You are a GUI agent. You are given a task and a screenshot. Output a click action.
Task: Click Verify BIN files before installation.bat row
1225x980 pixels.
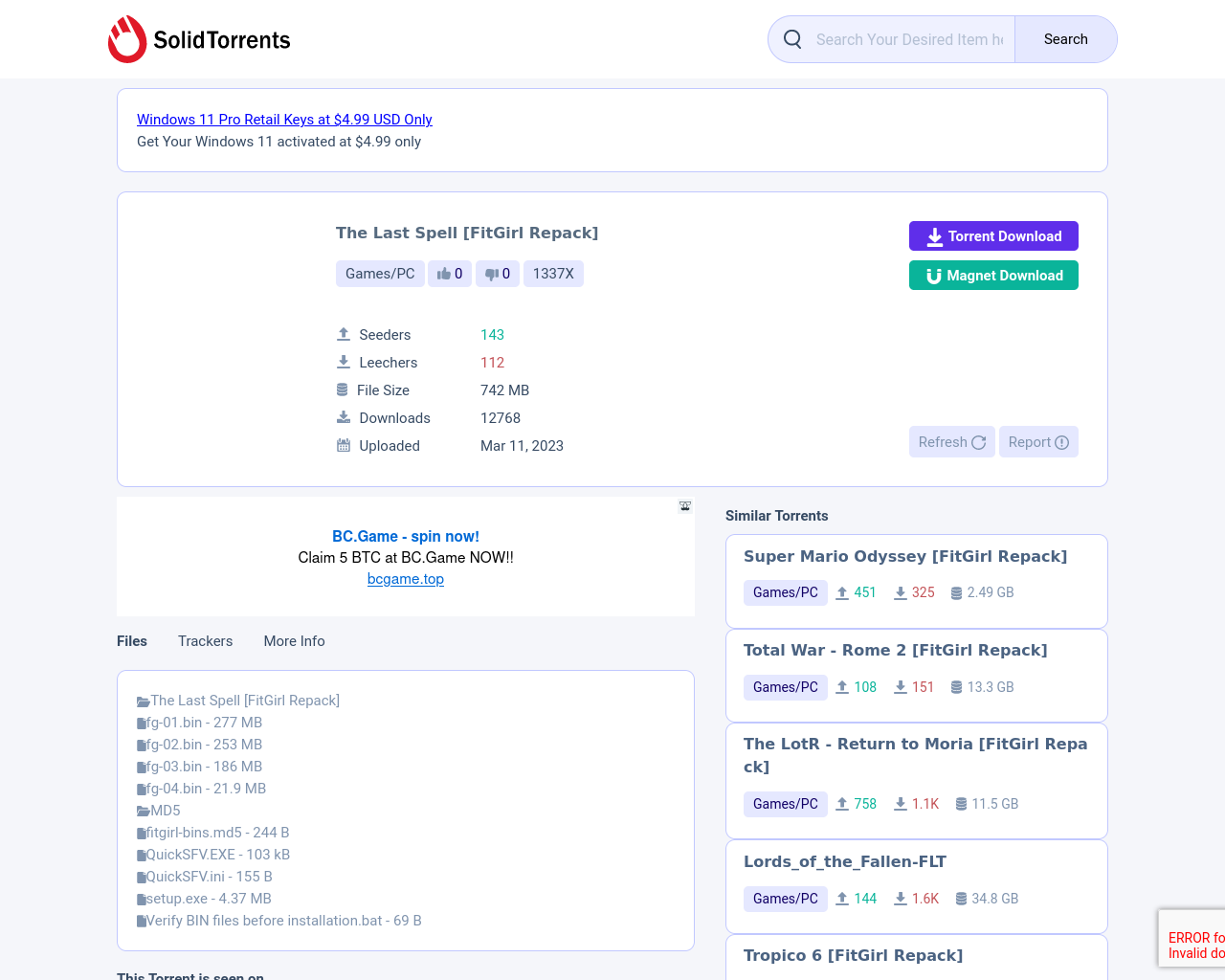click(279, 921)
